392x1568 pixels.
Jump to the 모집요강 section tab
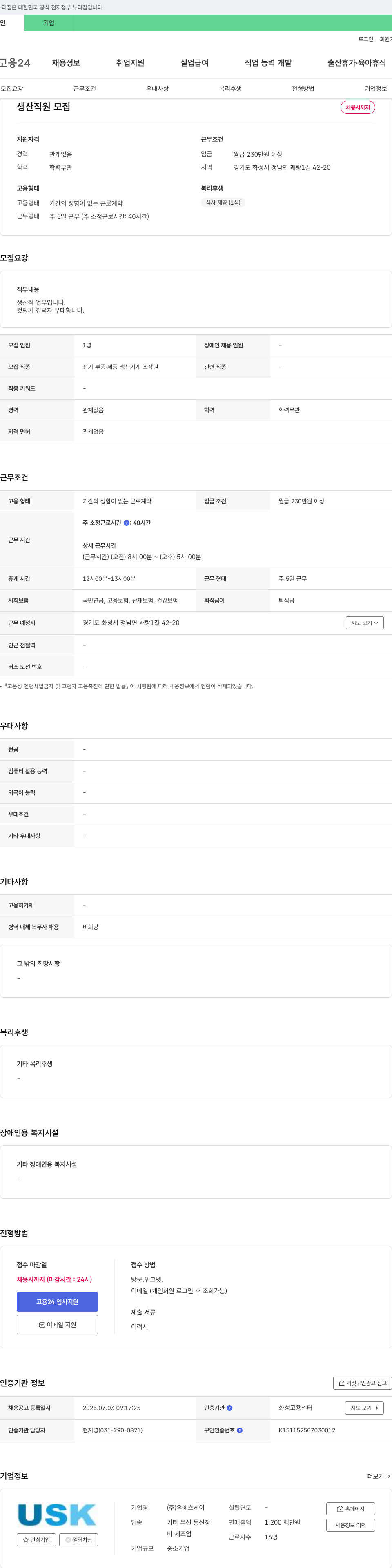pyautogui.click(x=12, y=89)
